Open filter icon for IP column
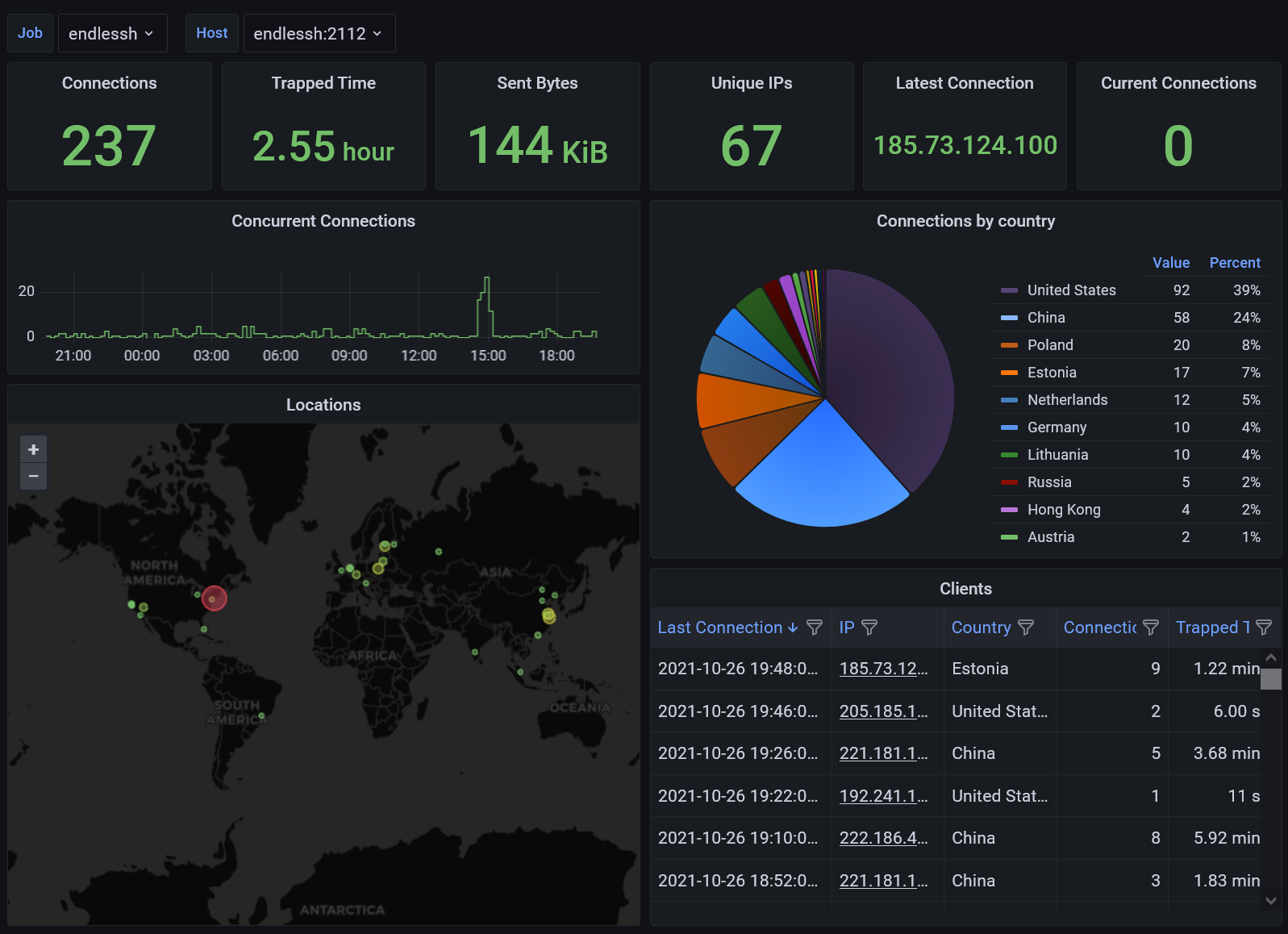The height and width of the screenshot is (934, 1288). click(869, 628)
